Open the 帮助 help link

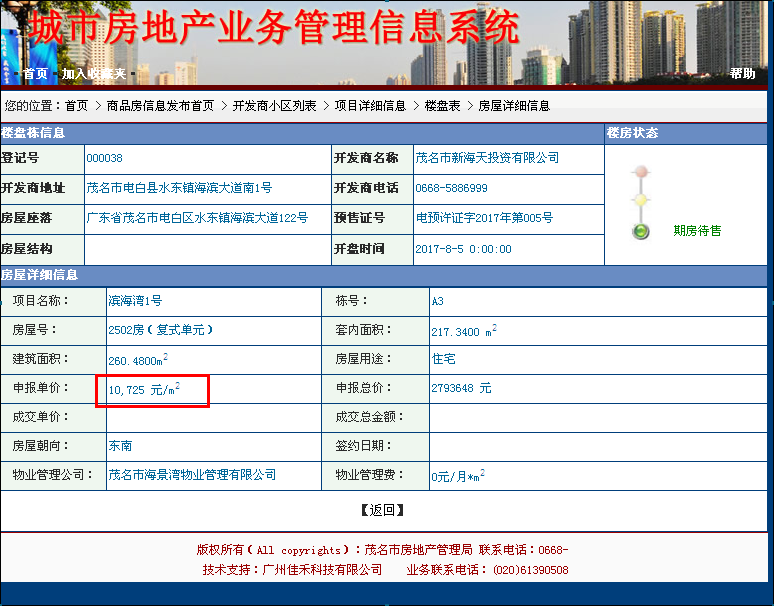(742, 74)
